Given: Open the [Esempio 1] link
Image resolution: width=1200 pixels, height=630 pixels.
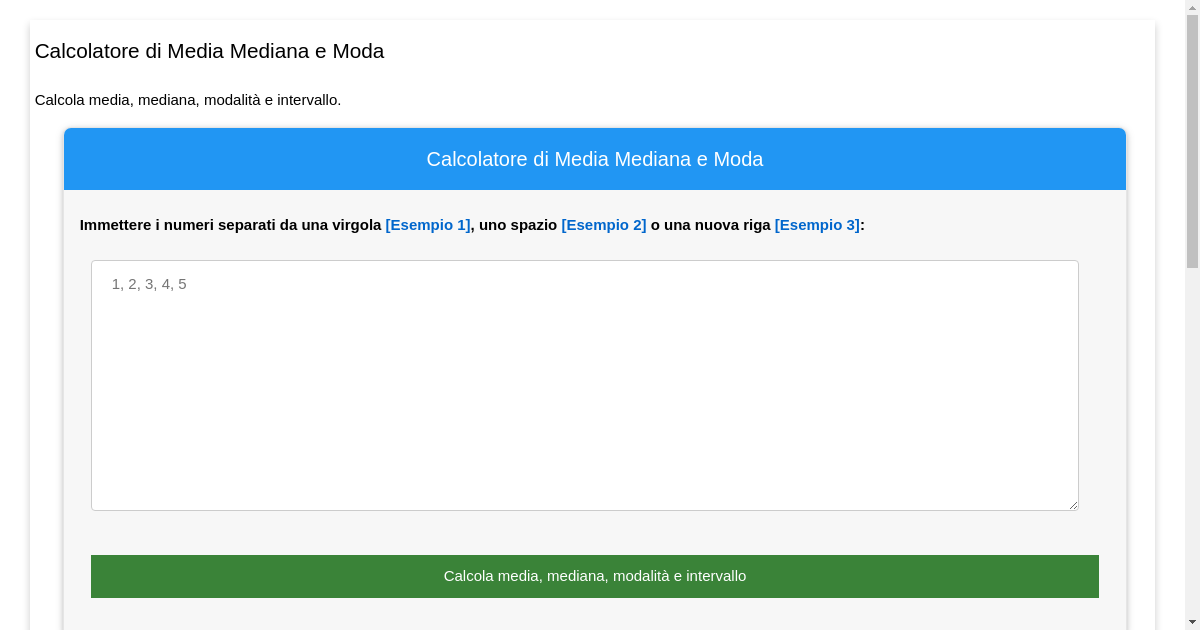Looking at the screenshot, I should [428, 225].
